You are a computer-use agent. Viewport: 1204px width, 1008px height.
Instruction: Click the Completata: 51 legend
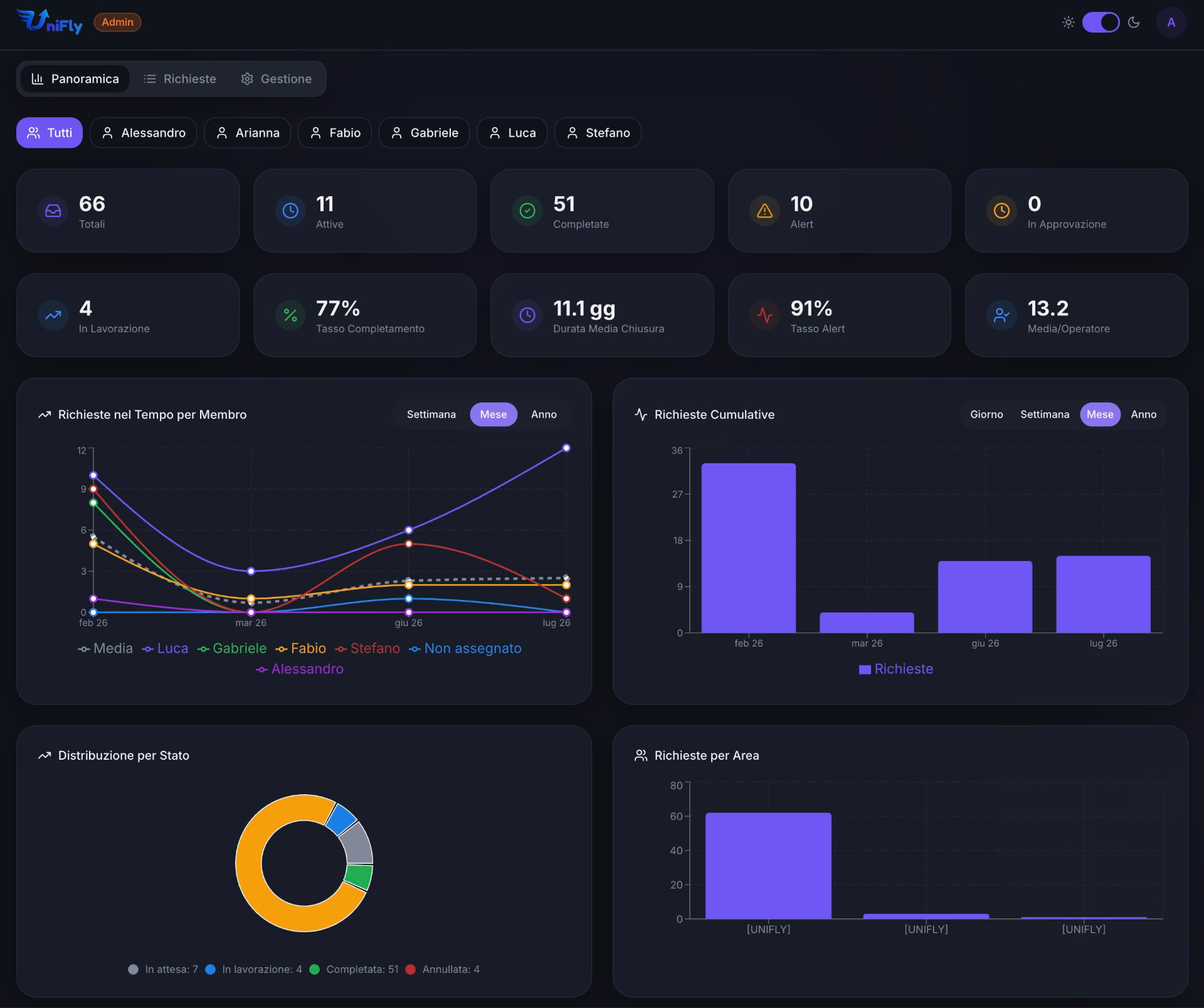pyautogui.click(x=354, y=969)
